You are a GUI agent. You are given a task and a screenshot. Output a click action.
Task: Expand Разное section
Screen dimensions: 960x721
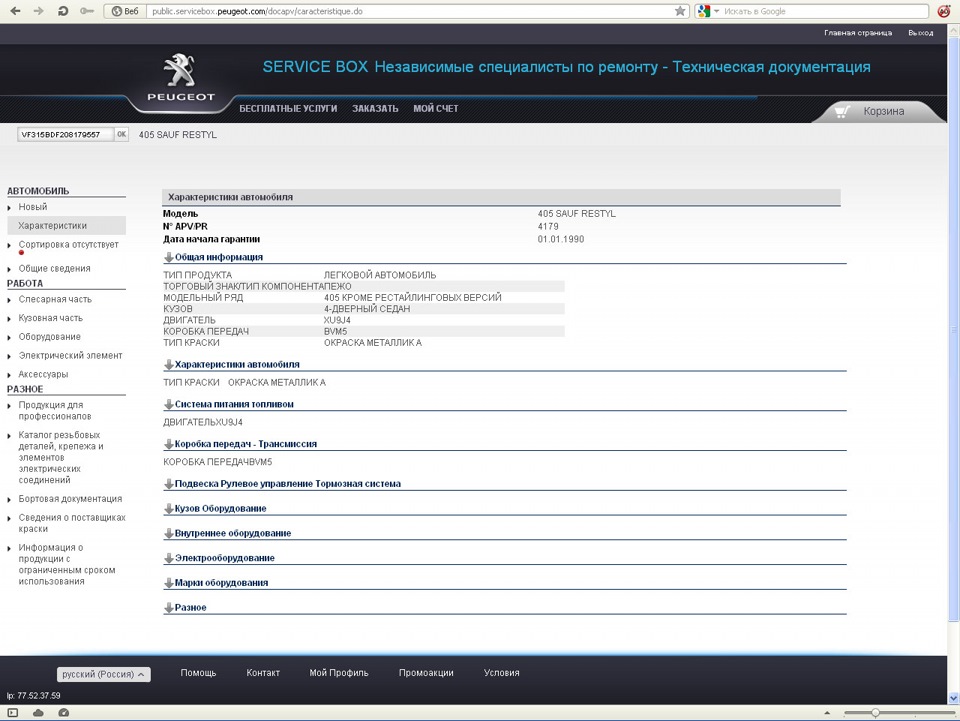185,608
